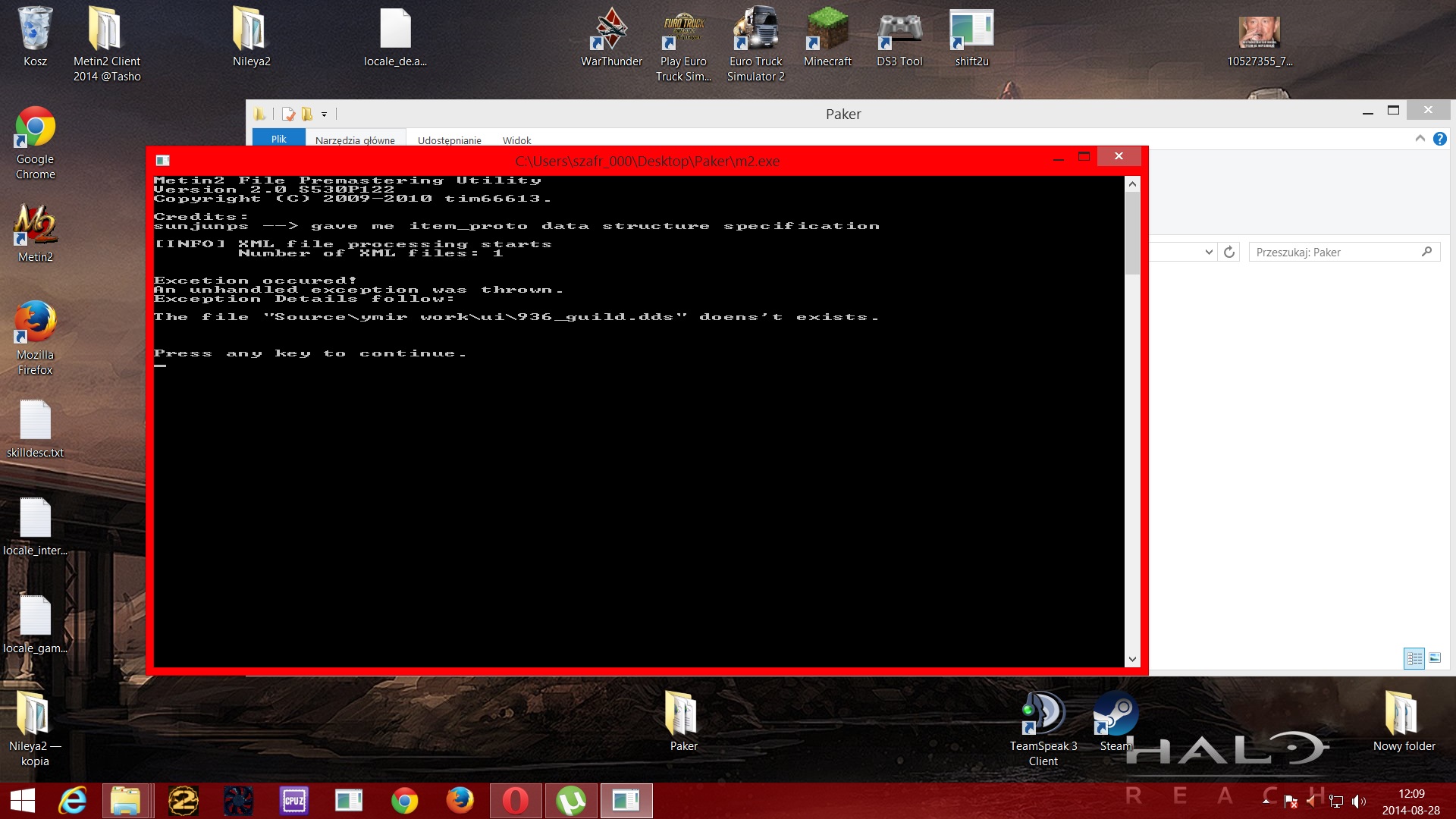Open the volume control in tray
This screenshot has width=1456, height=819.
click(1359, 802)
